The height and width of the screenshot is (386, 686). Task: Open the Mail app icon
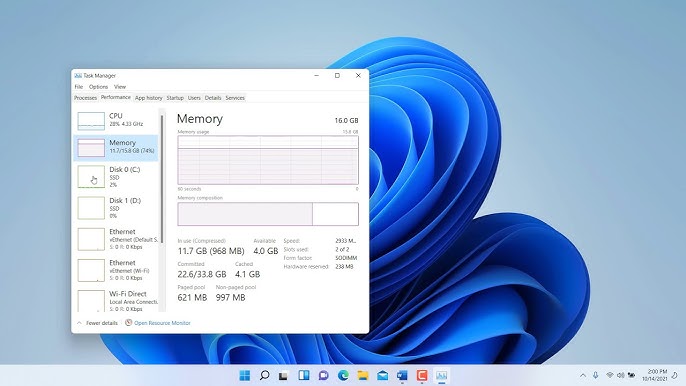pos(382,375)
